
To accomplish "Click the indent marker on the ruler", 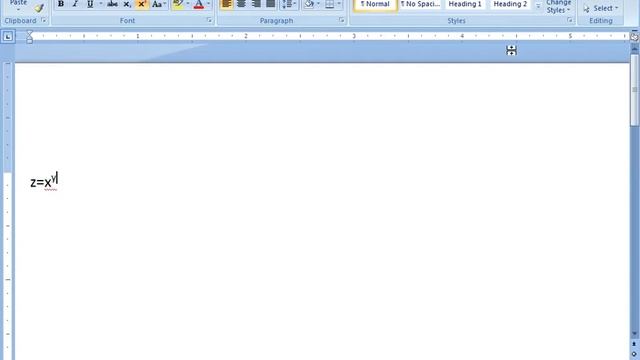I will [x=29, y=37].
